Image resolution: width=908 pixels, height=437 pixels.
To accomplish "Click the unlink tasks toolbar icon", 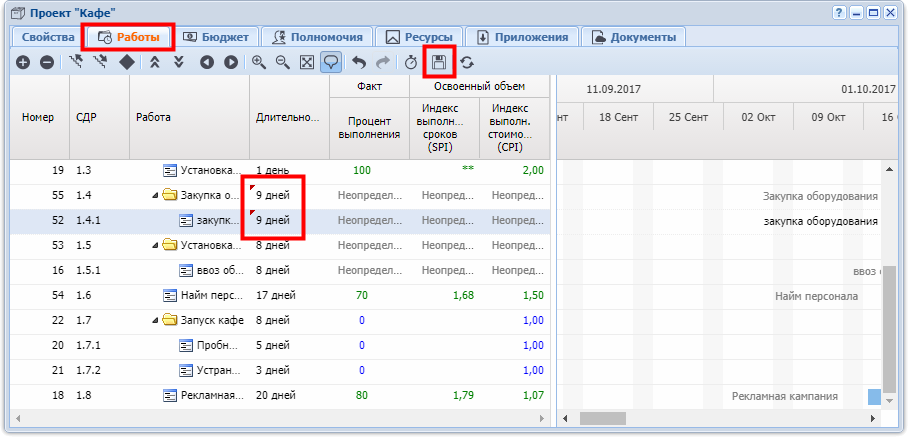I will coord(100,62).
